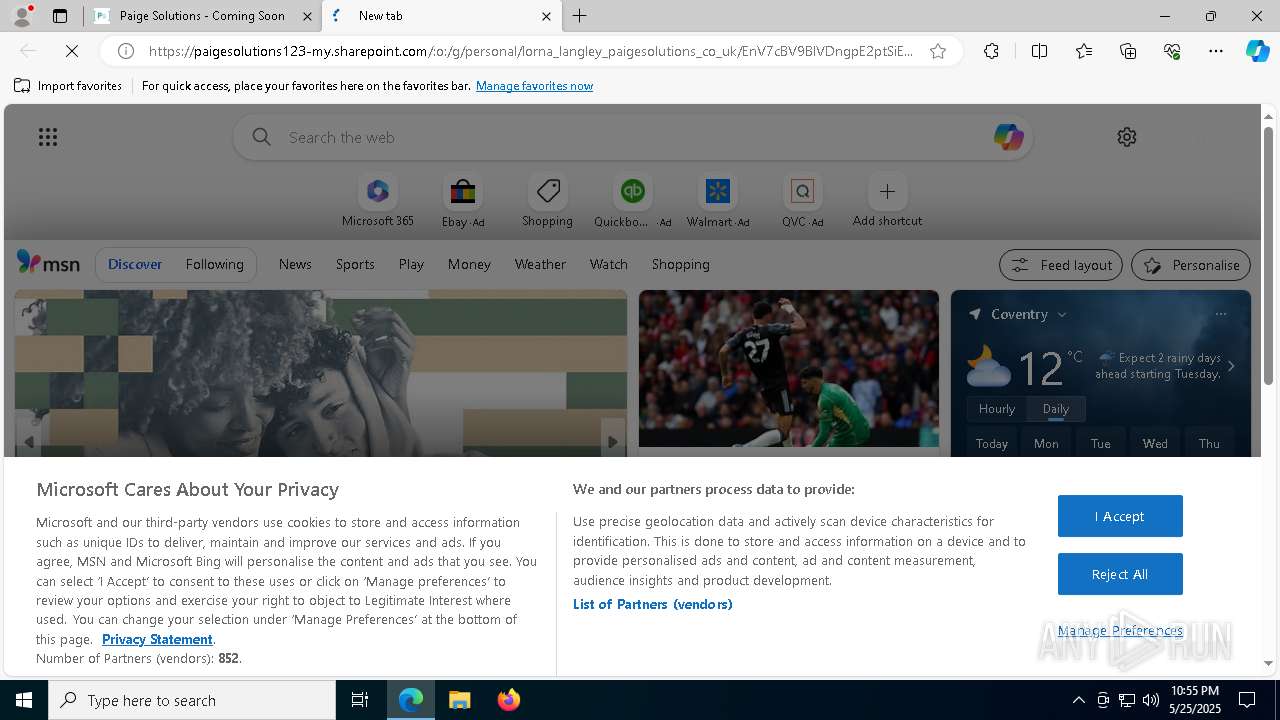Open page settings gear
This screenshot has height=720, width=1280.
point(1127,137)
